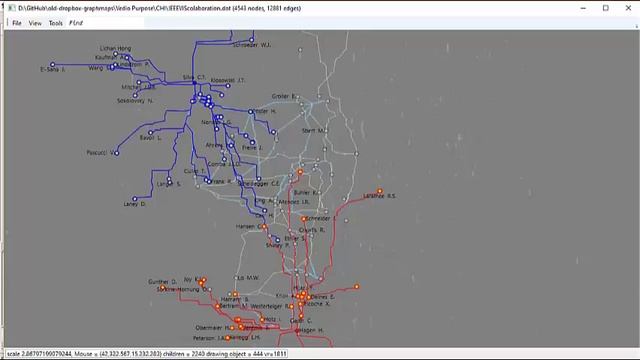Select the Laney D. node

pyautogui.click(x=135, y=199)
